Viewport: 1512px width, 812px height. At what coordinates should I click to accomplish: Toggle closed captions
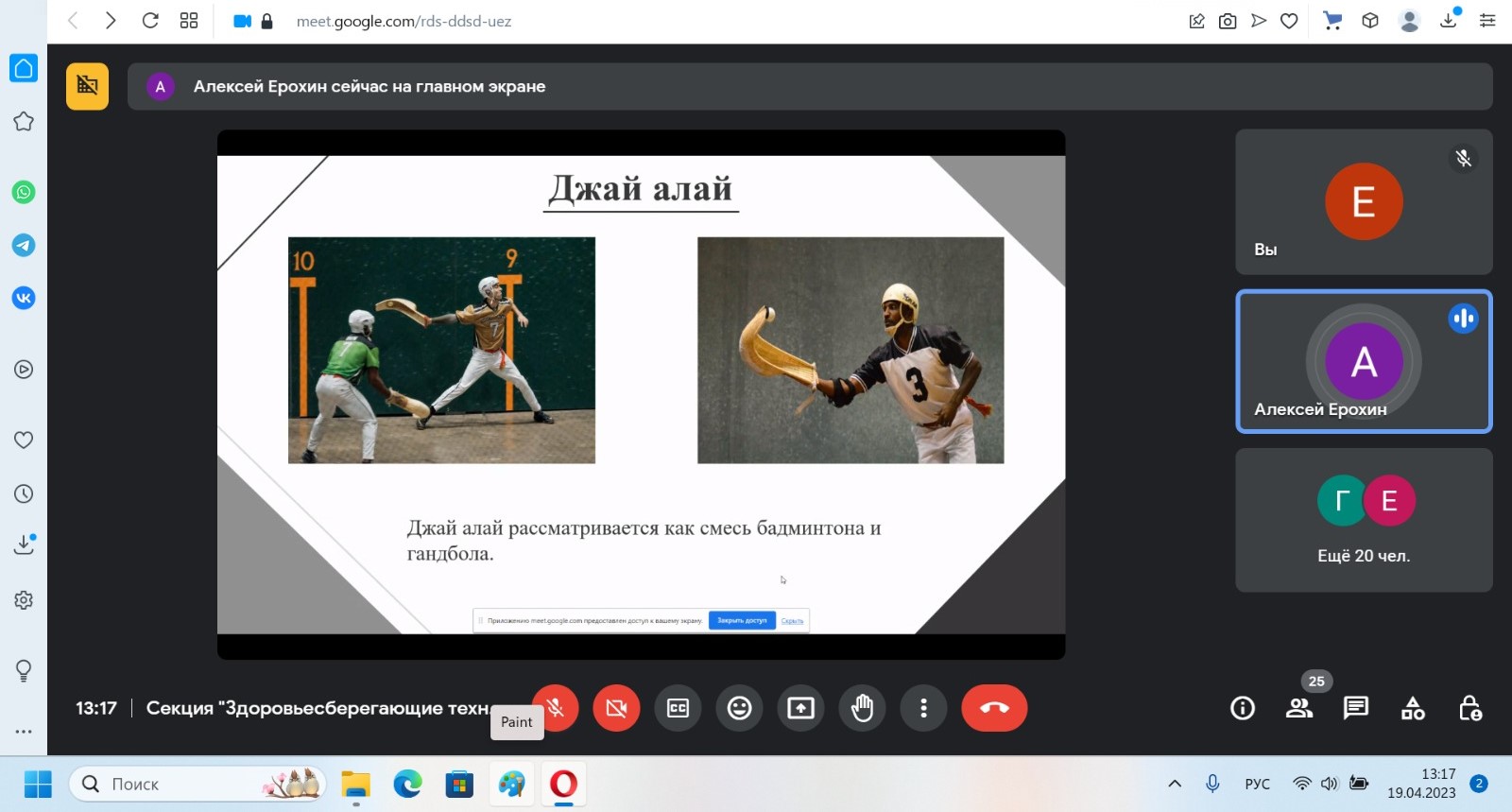coord(678,708)
